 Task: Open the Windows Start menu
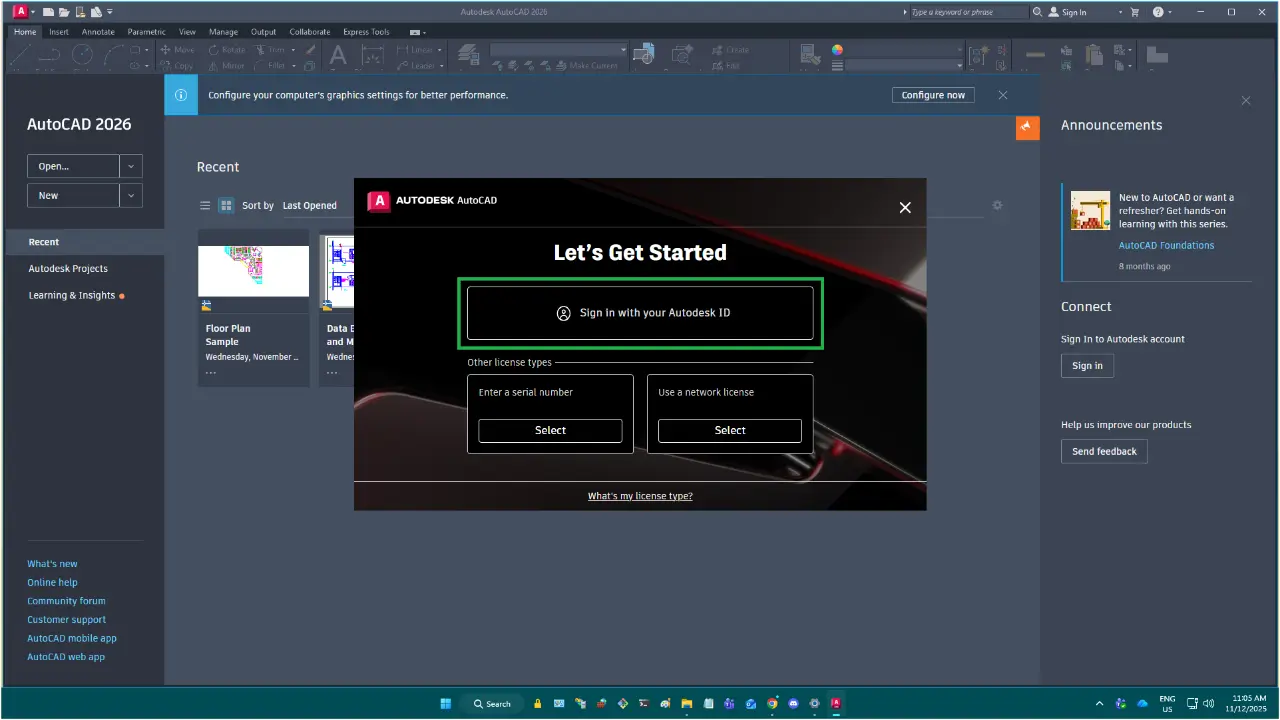pos(446,704)
